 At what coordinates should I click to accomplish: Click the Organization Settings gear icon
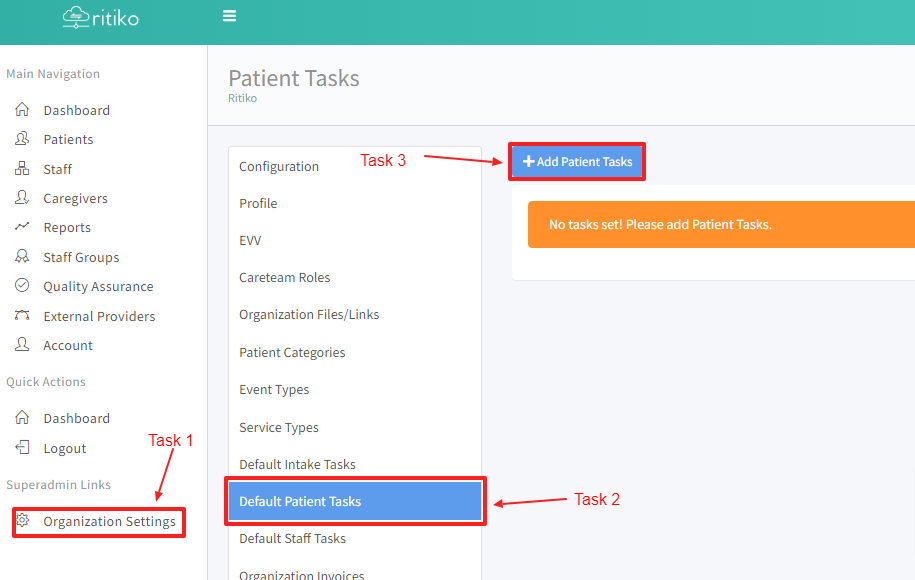23,521
